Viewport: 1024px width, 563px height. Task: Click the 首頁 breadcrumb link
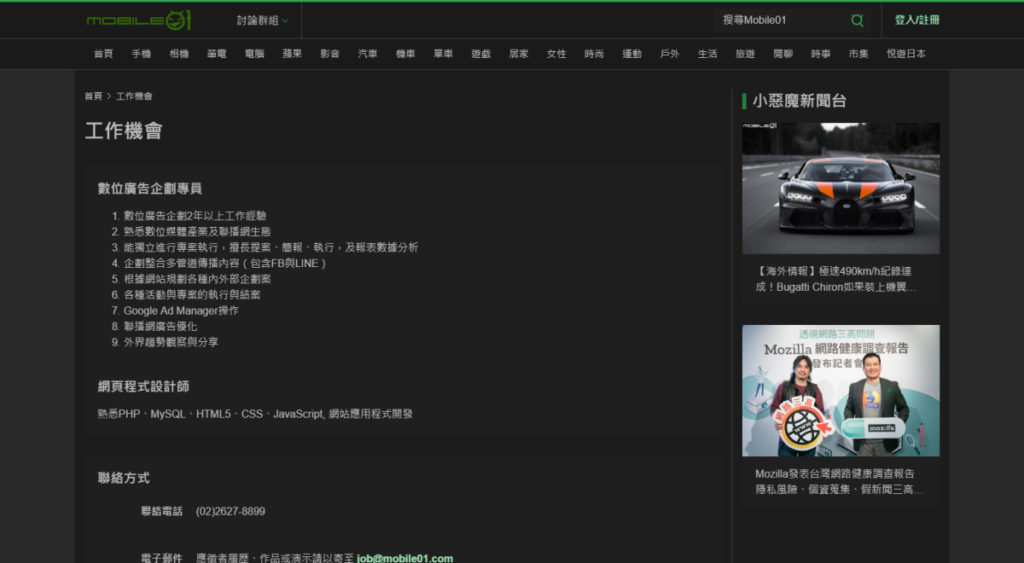93,96
